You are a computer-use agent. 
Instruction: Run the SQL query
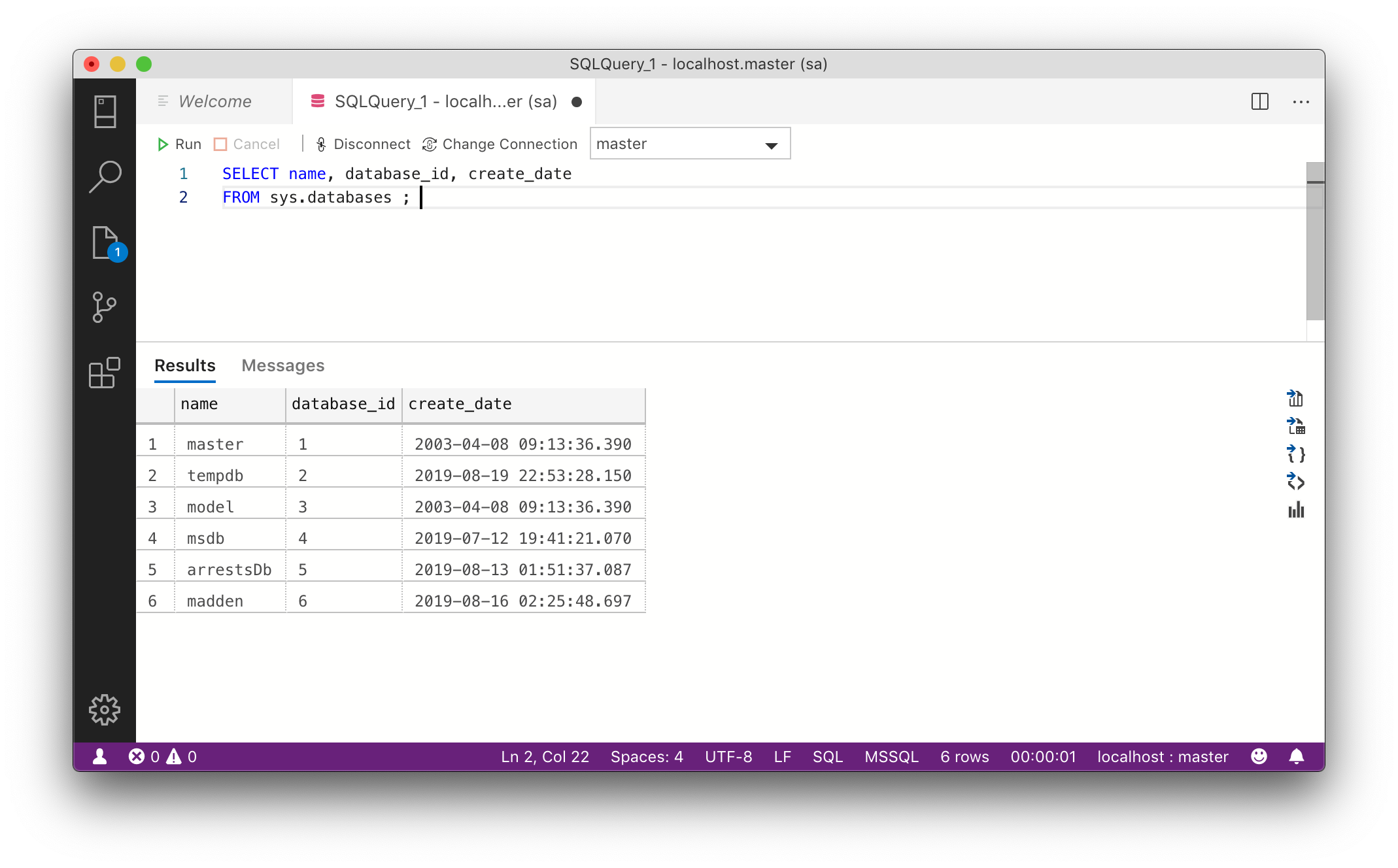click(179, 144)
